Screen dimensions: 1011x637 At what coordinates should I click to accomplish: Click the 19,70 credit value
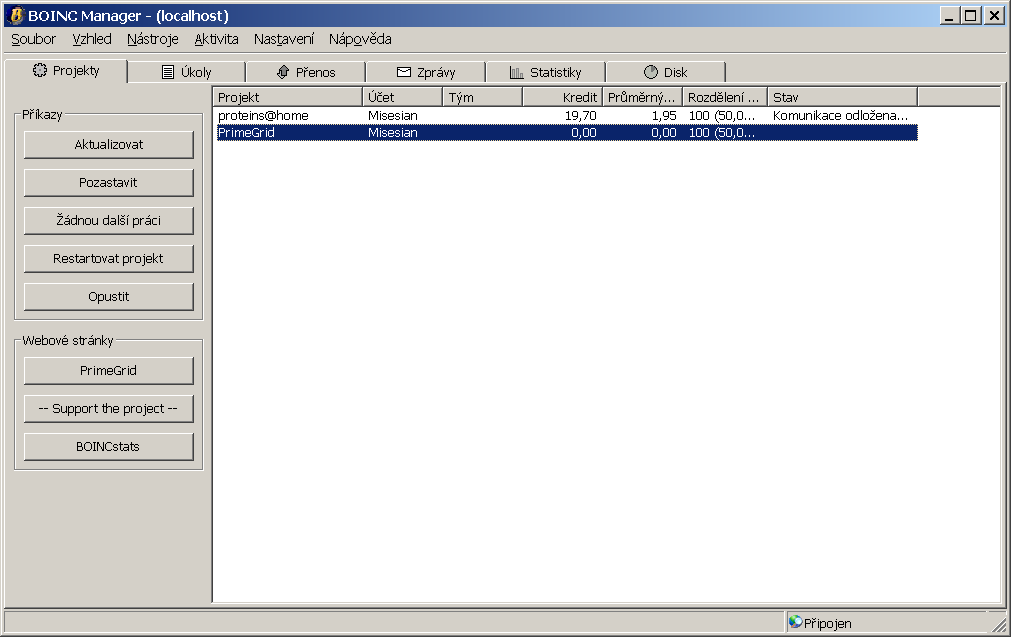coord(580,115)
